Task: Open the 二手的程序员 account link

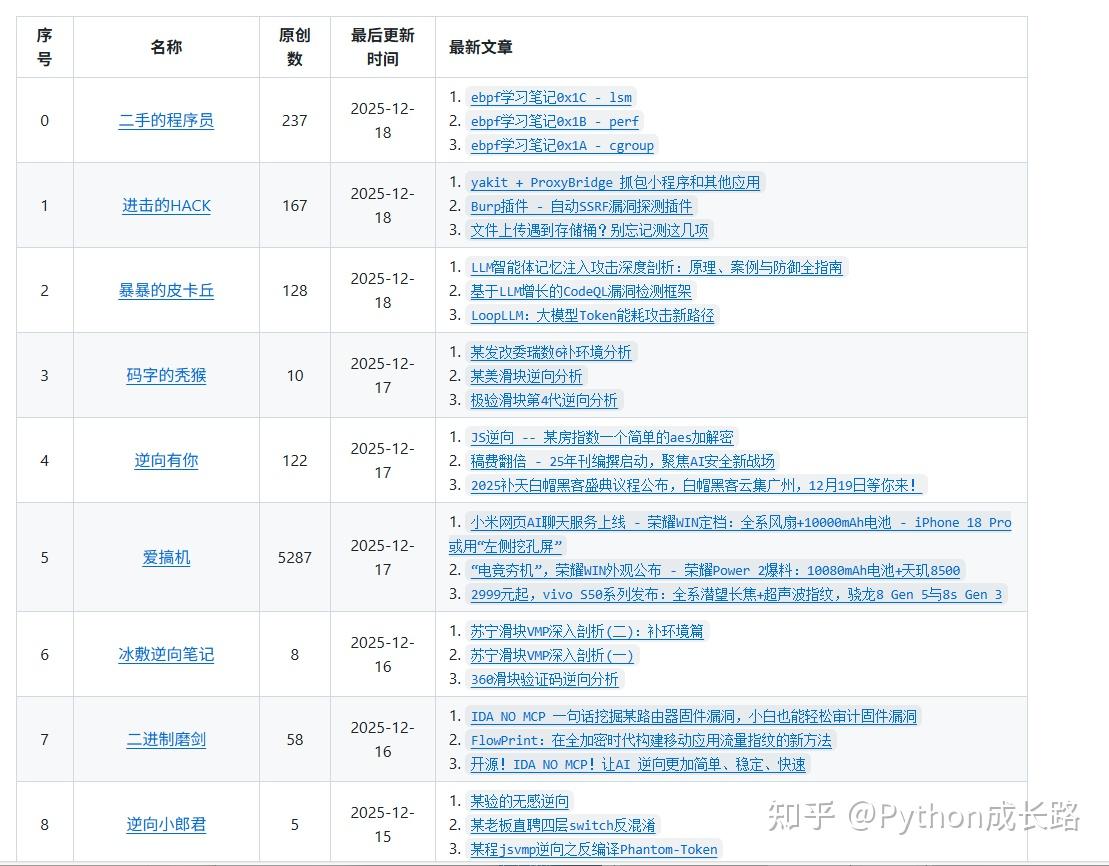Action: click(166, 121)
